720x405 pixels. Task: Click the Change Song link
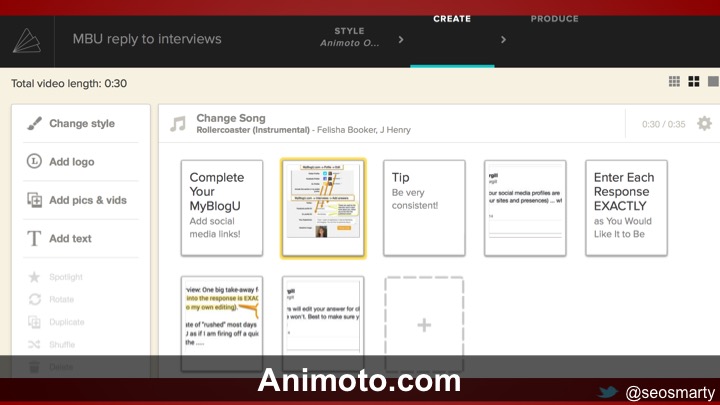[x=230, y=118]
